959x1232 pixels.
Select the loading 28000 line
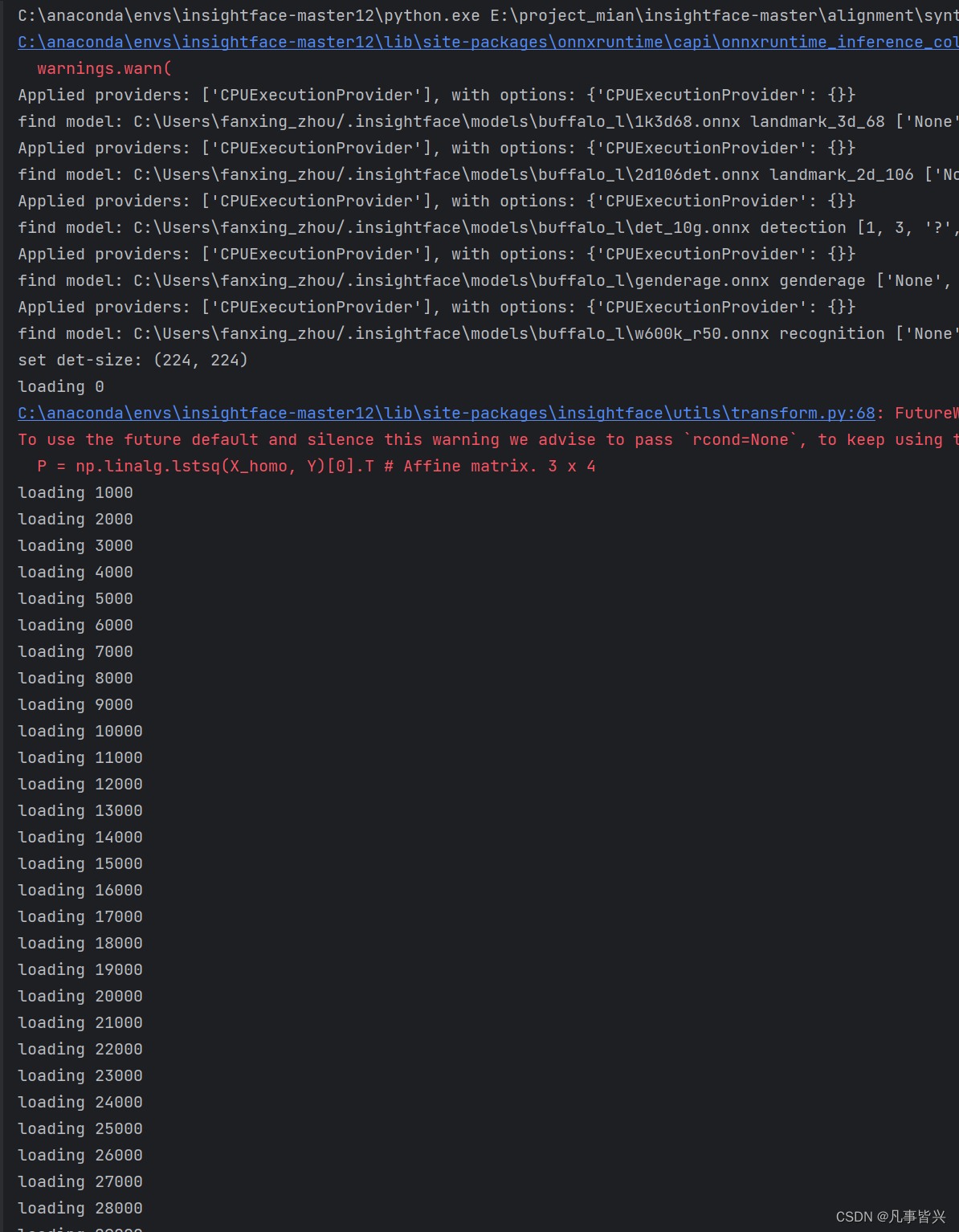[x=80, y=1208]
